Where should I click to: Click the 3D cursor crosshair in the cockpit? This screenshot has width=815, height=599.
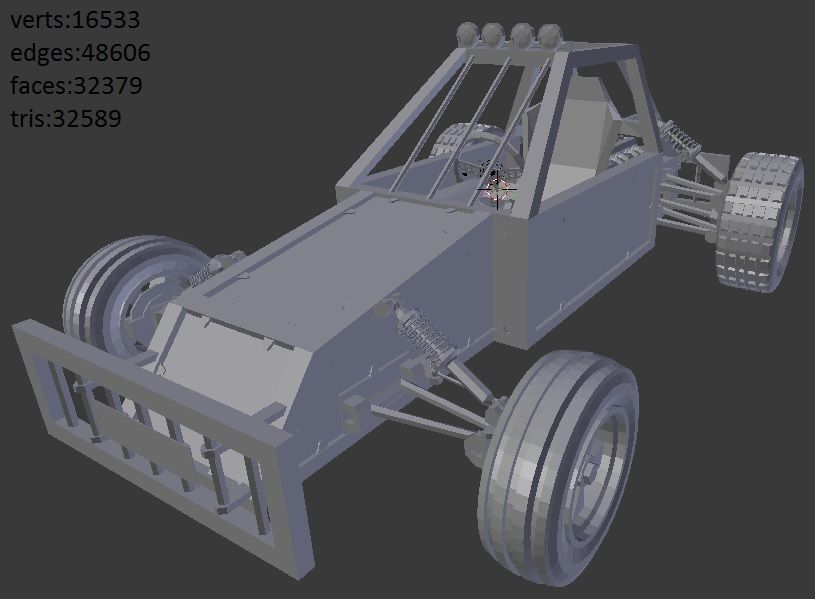(x=497, y=187)
